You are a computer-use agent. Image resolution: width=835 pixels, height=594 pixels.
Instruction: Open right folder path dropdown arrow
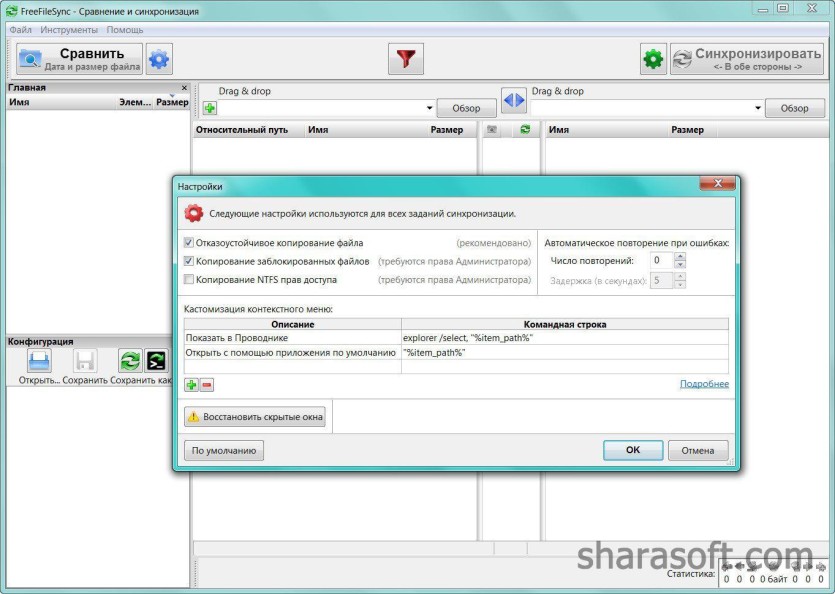click(758, 108)
